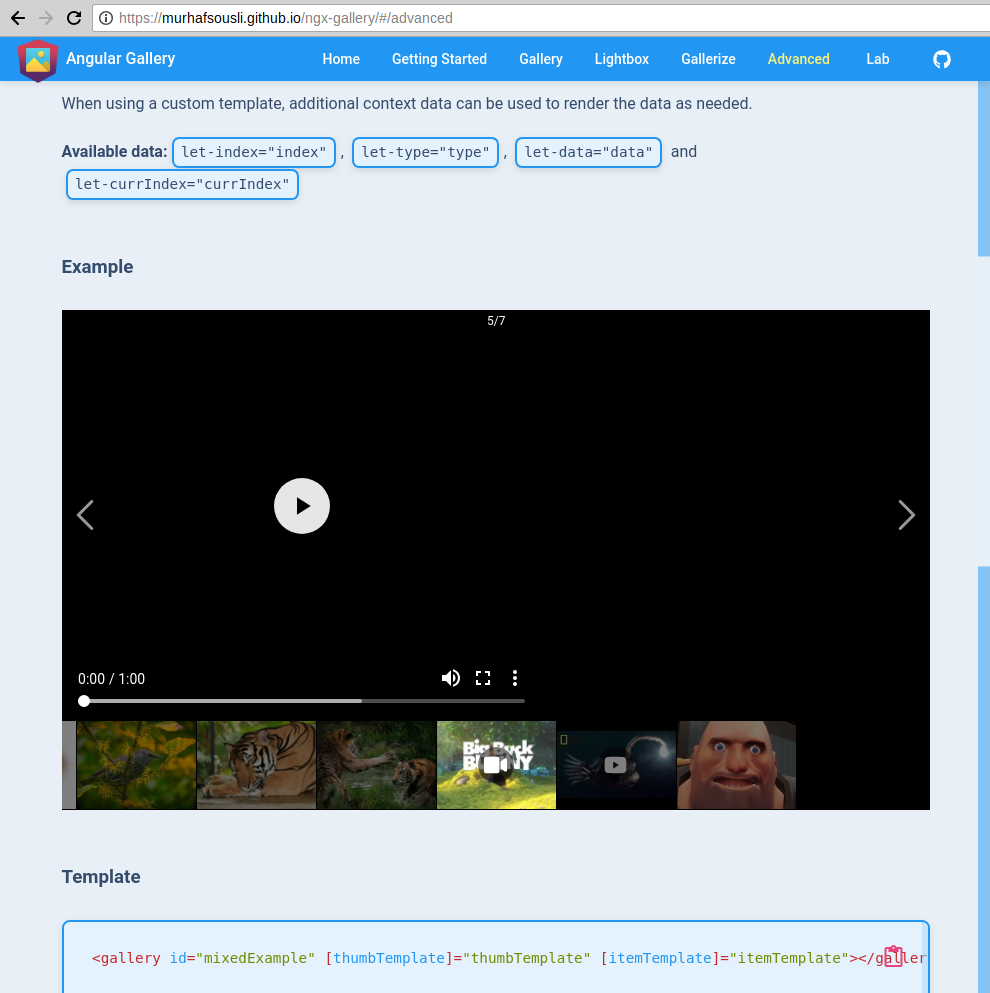
Task: Select the tiger thumbnail
Action: [x=256, y=765]
